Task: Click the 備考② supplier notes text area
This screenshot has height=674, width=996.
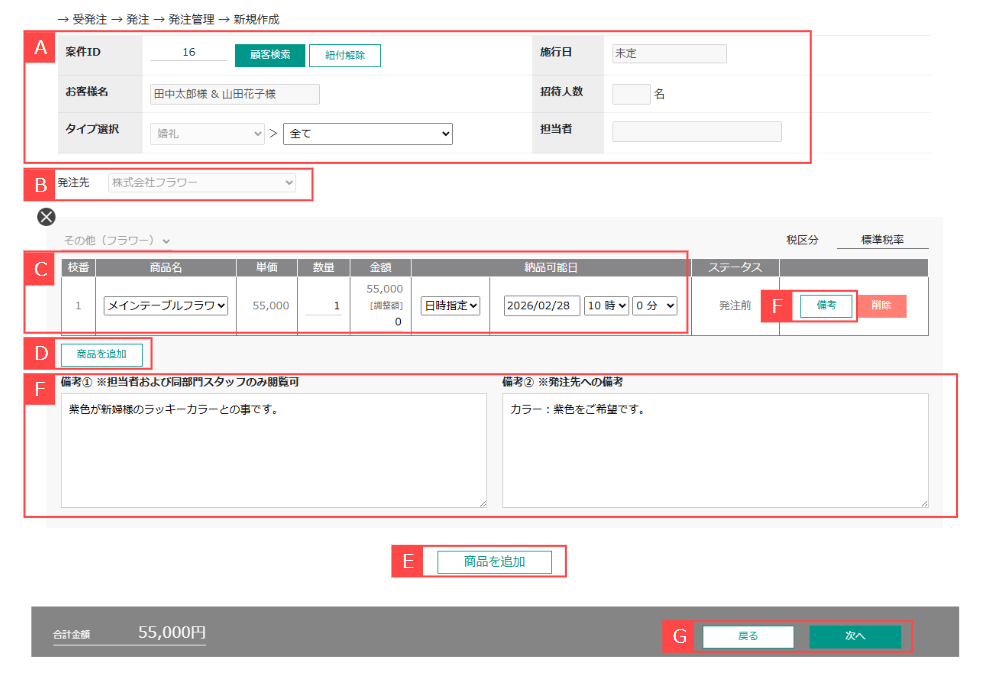Action: pyautogui.click(x=715, y=450)
